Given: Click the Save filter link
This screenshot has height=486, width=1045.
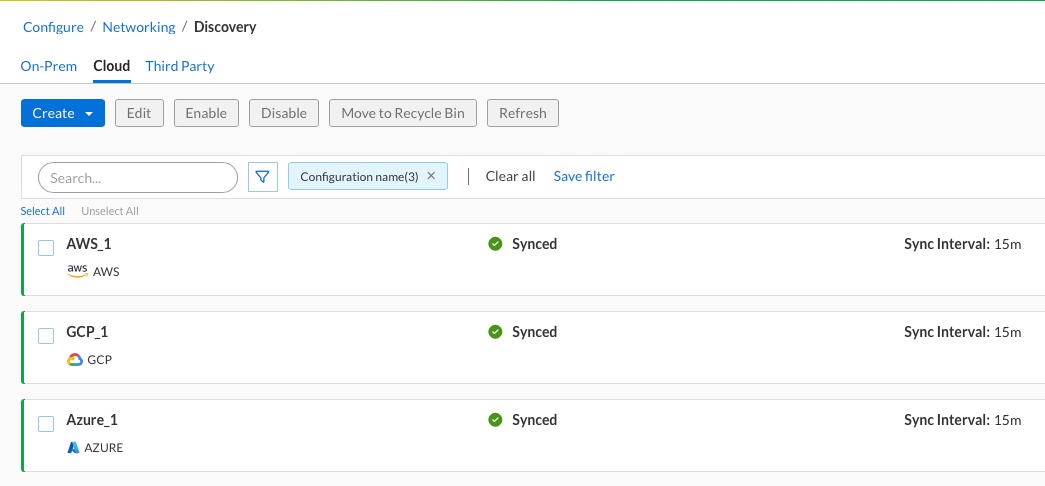Looking at the screenshot, I should coord(584,176).
